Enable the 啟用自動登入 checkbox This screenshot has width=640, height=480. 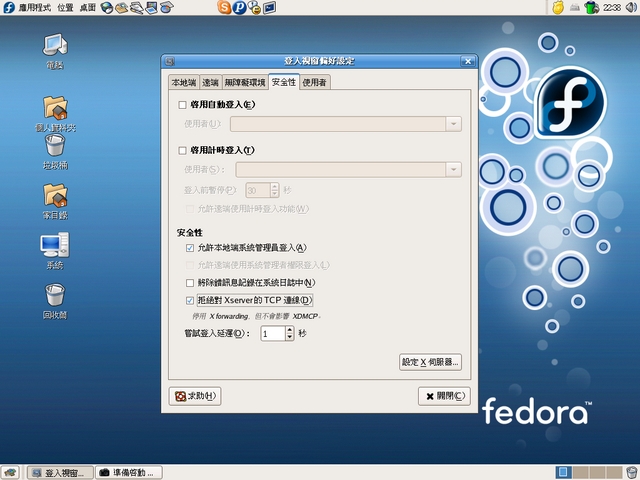(x=182, y=105)
